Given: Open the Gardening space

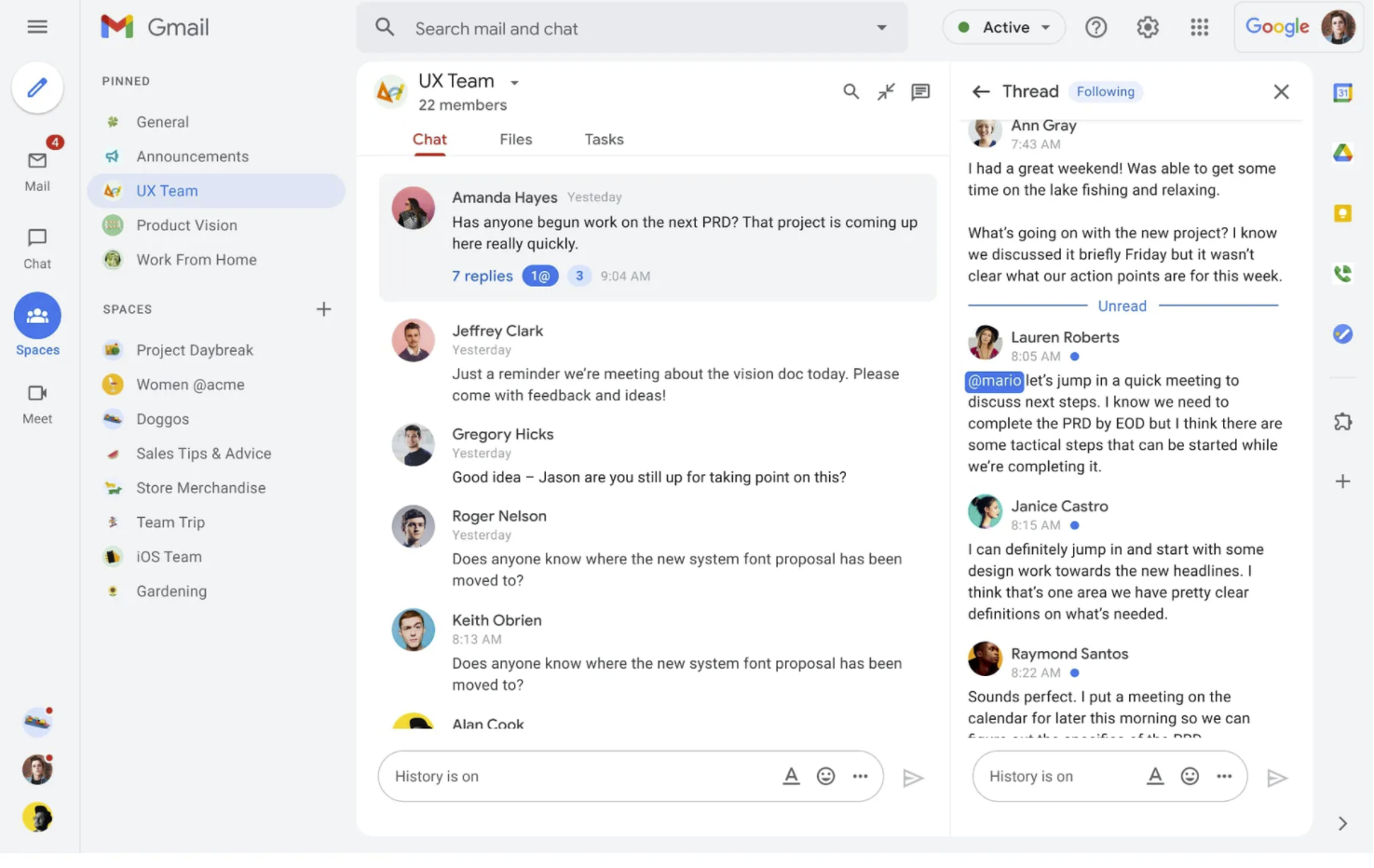Looking at the screenshot, I should [x=216, y=591].
